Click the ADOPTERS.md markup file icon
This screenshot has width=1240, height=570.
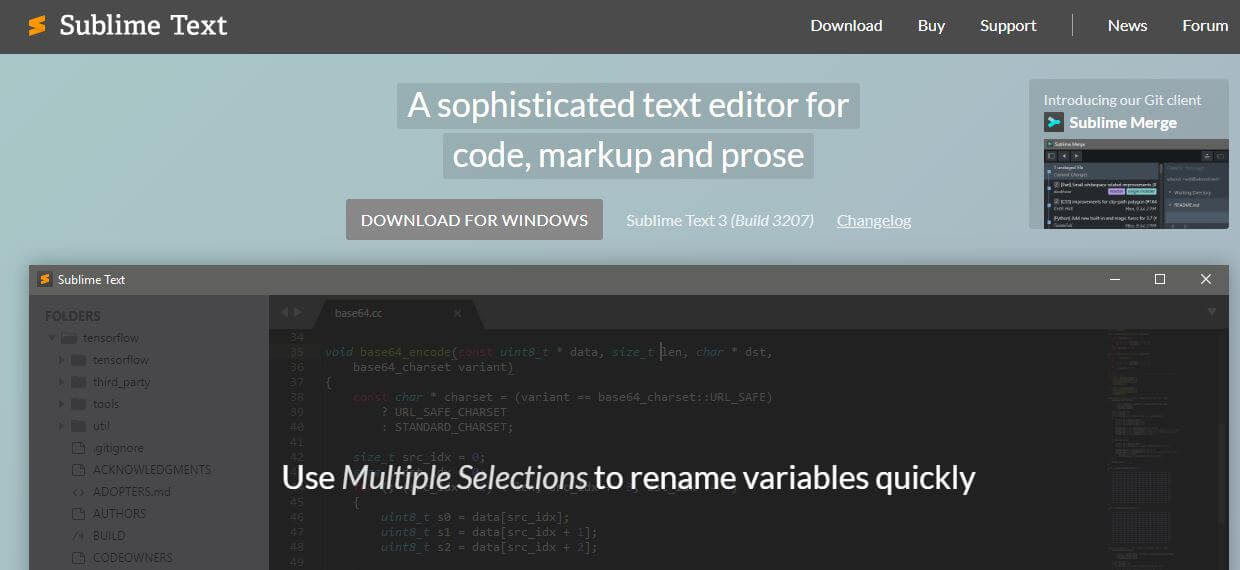[78, 492]
